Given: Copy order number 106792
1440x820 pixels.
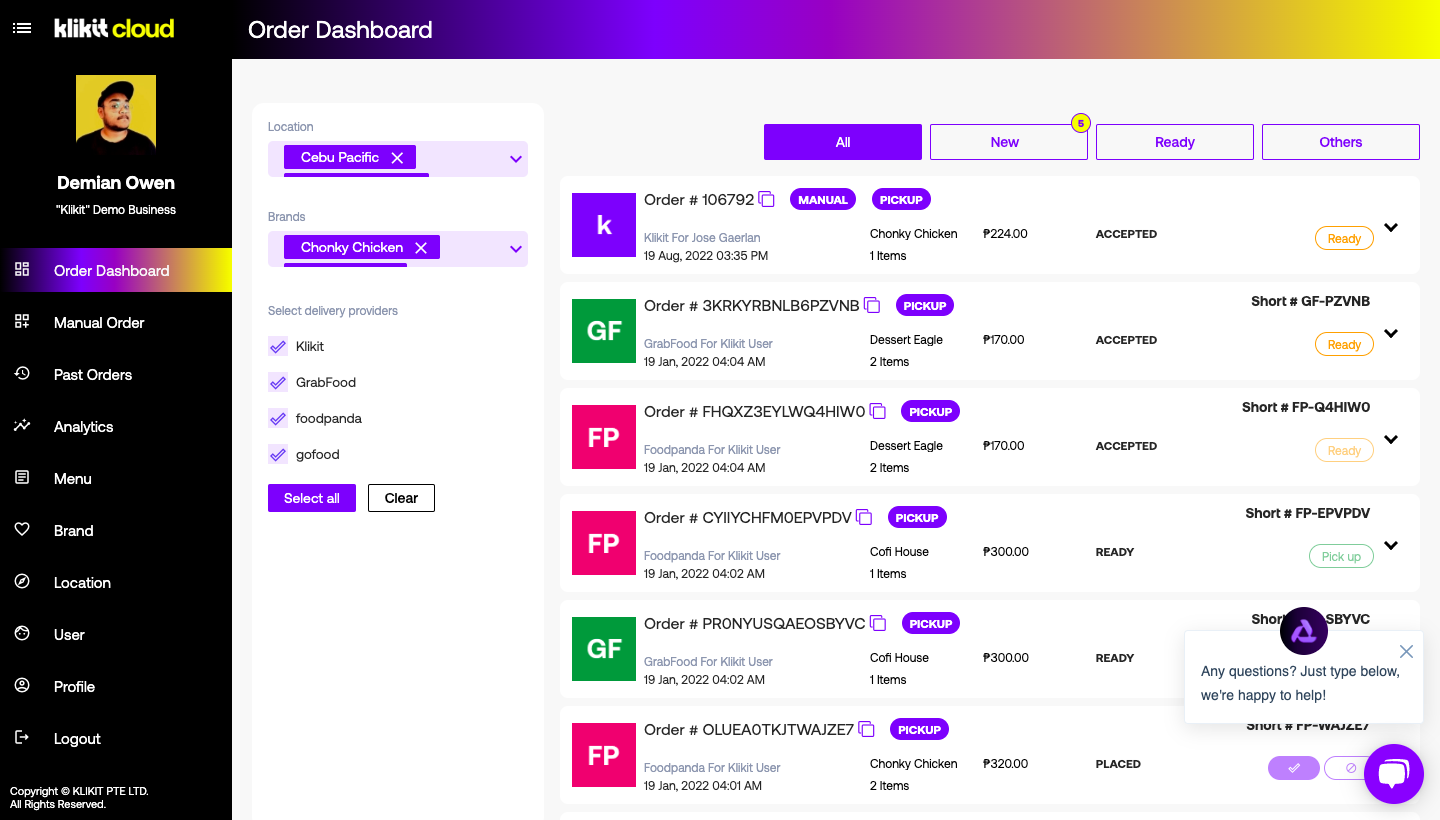Looking at the screenshot, I should coord(767,199).
